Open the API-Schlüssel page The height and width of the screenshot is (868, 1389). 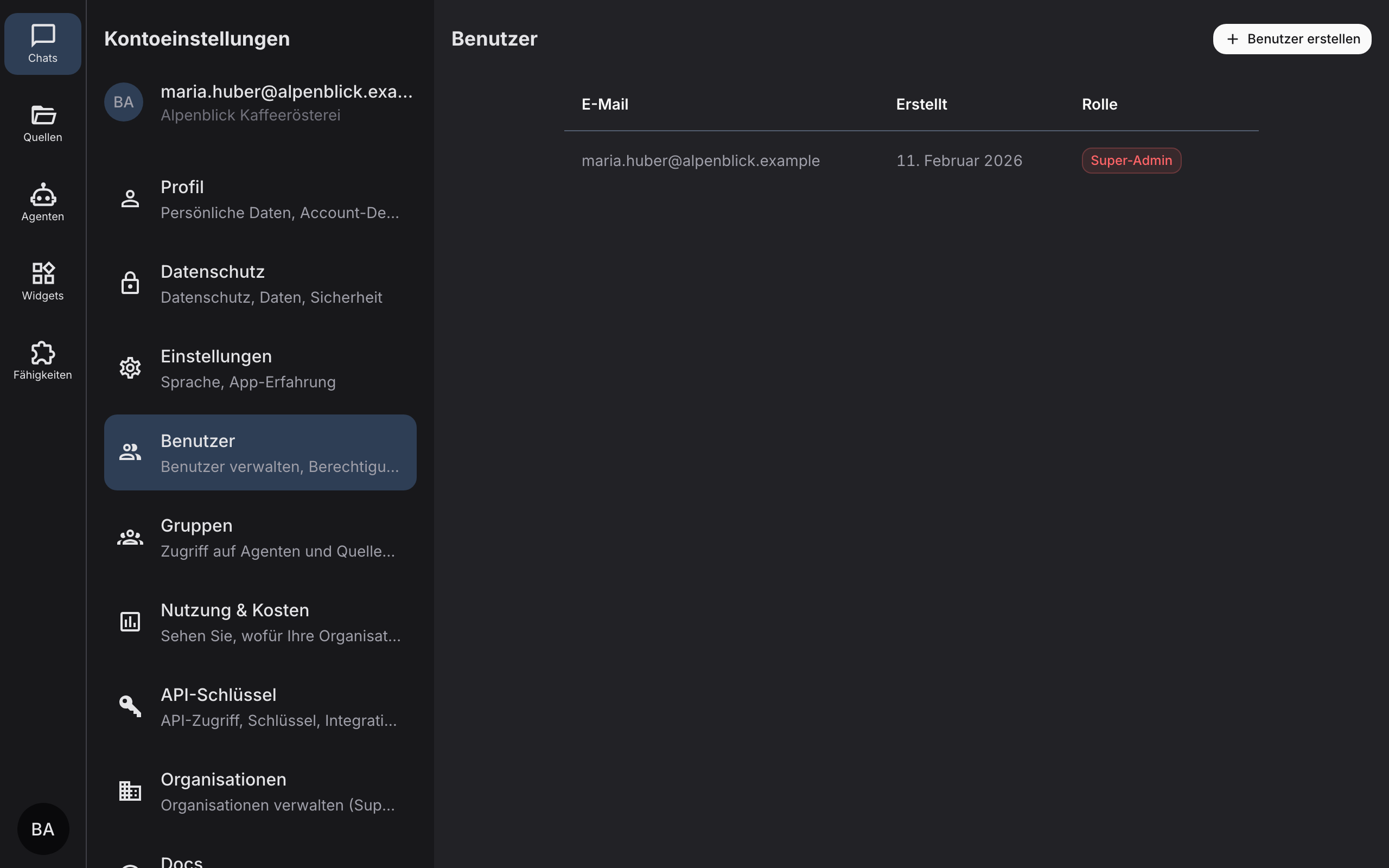(260, 706)
